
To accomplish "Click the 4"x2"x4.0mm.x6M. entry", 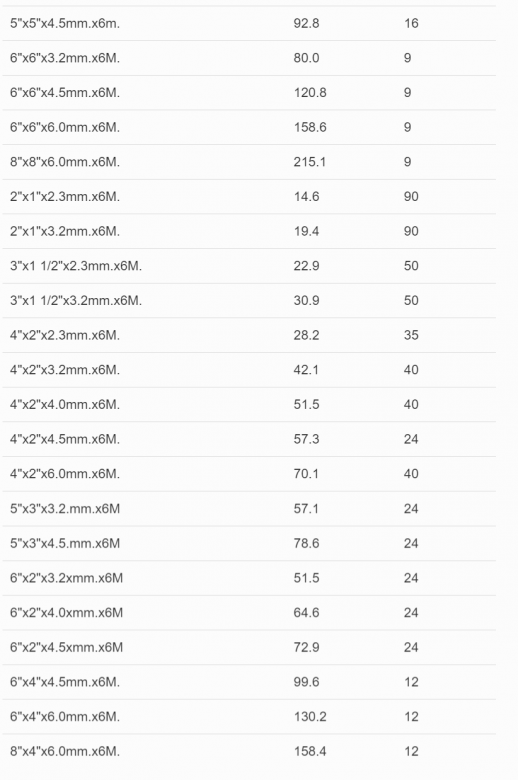I will click(x=65, y=405).
